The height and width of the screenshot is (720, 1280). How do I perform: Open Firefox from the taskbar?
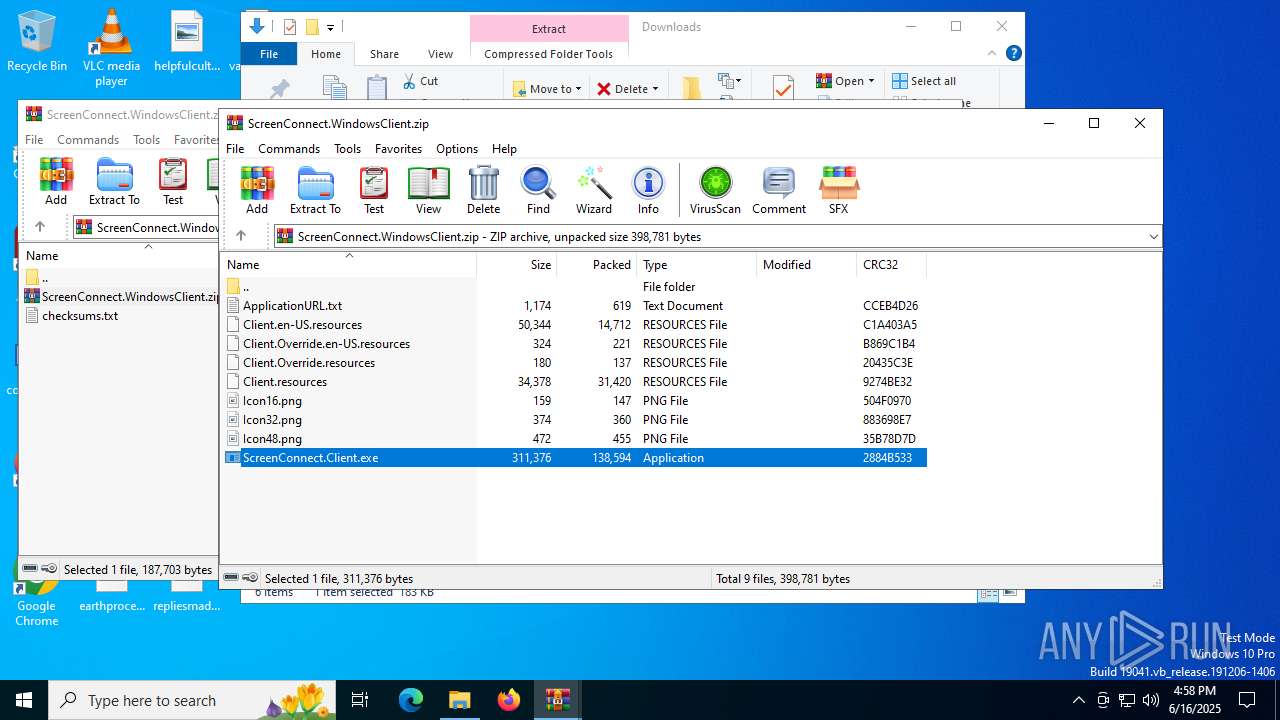pos(509,700)
